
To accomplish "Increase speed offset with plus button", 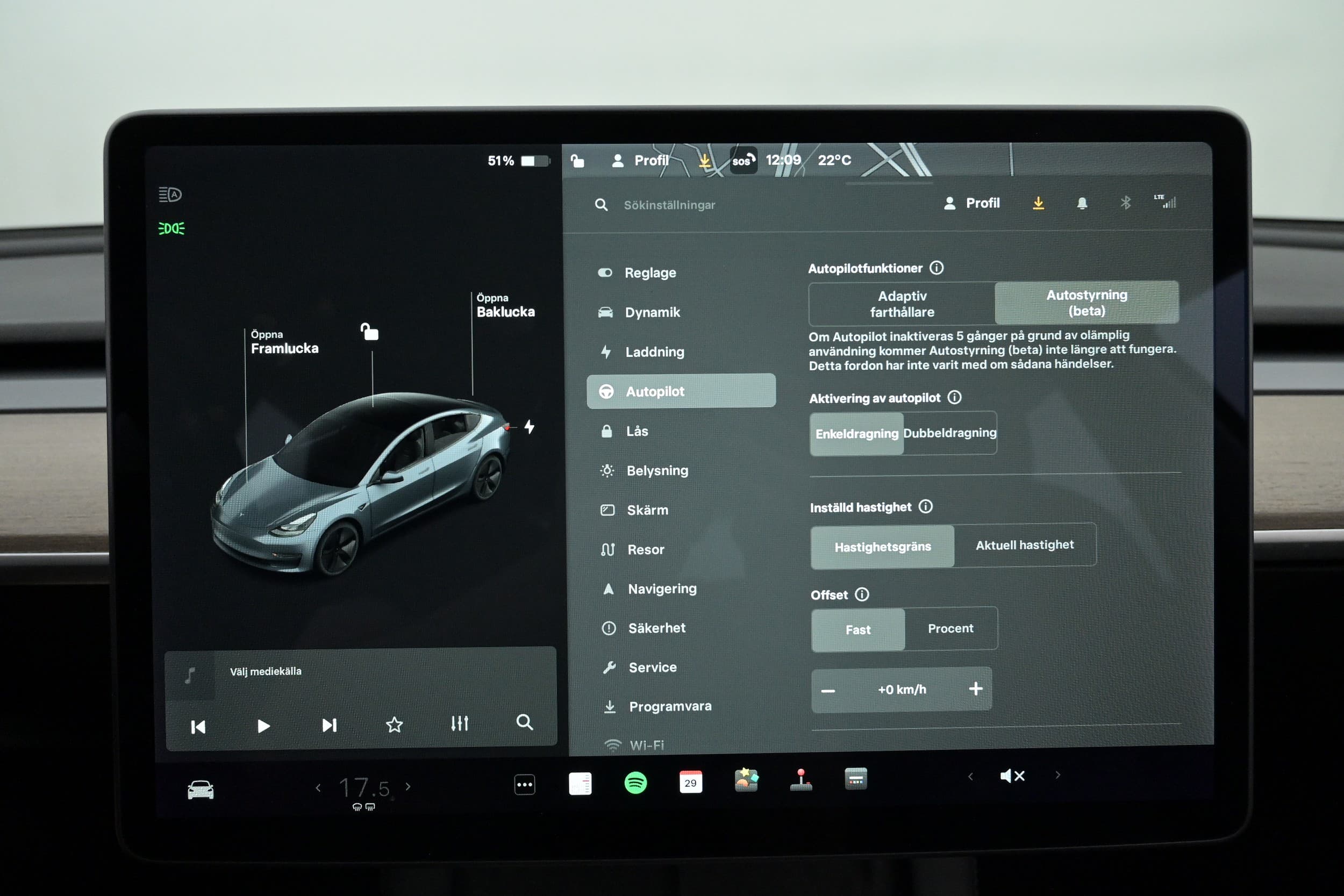I will tap(975, 688).
